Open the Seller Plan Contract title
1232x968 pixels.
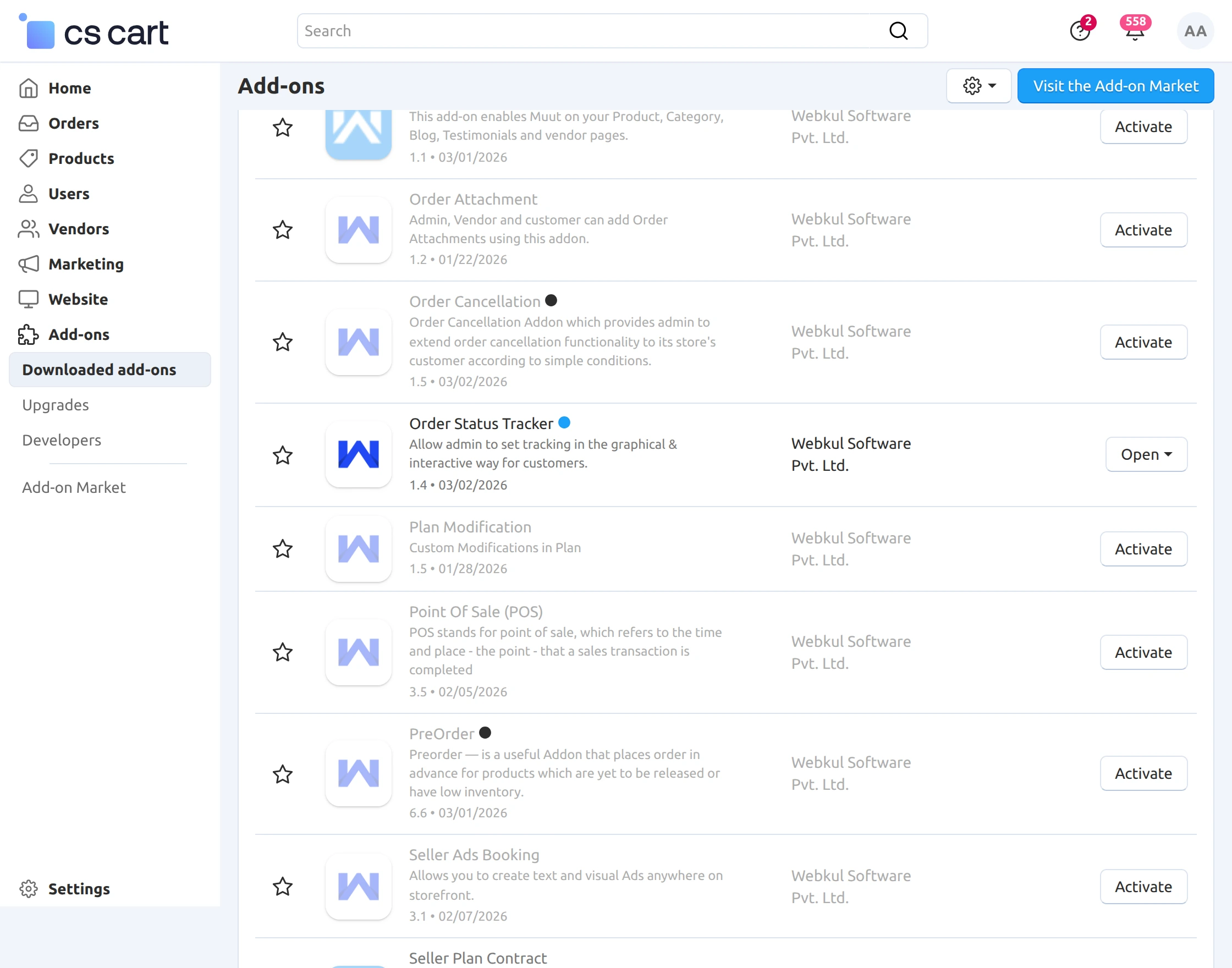coord(477,958)
